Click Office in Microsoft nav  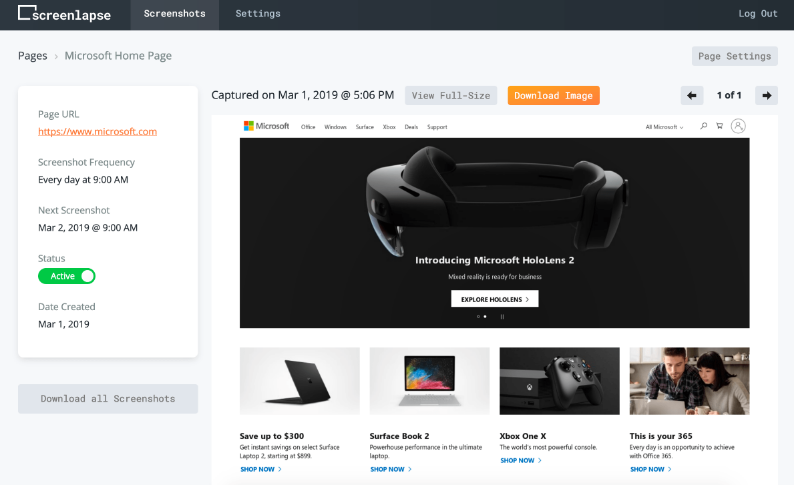pyautogui.click(x=308, y=127)
